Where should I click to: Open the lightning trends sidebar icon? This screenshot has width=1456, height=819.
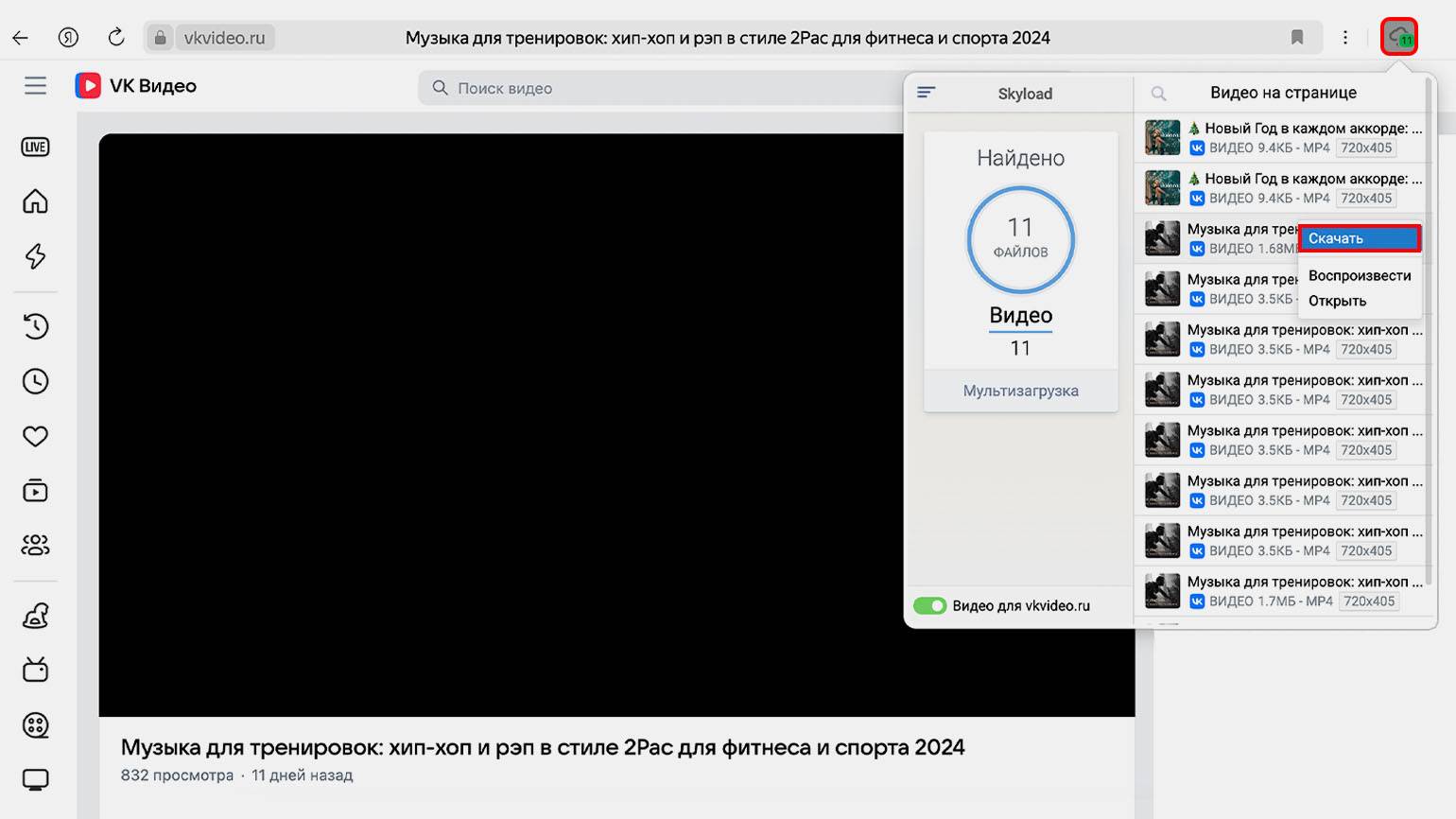(x=35, y=256)
